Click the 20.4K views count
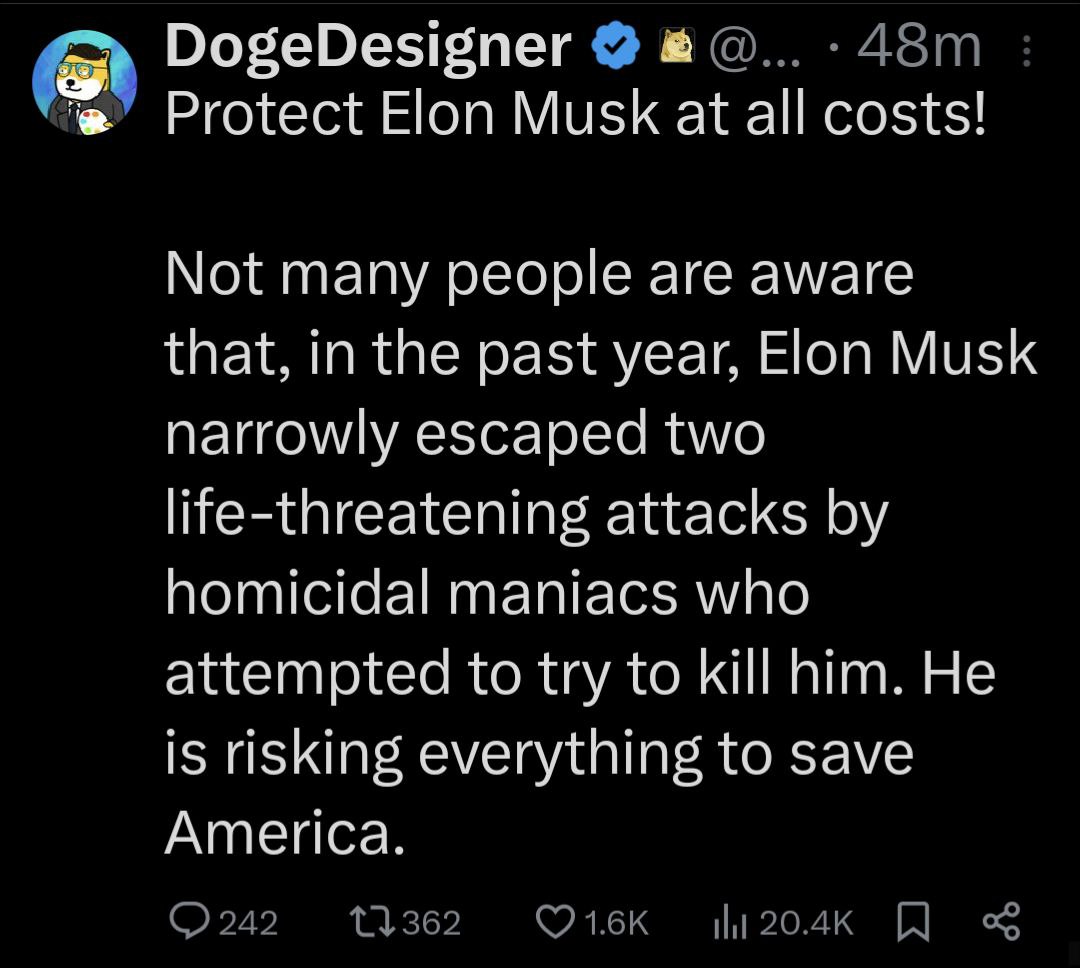 pos(806,922)
